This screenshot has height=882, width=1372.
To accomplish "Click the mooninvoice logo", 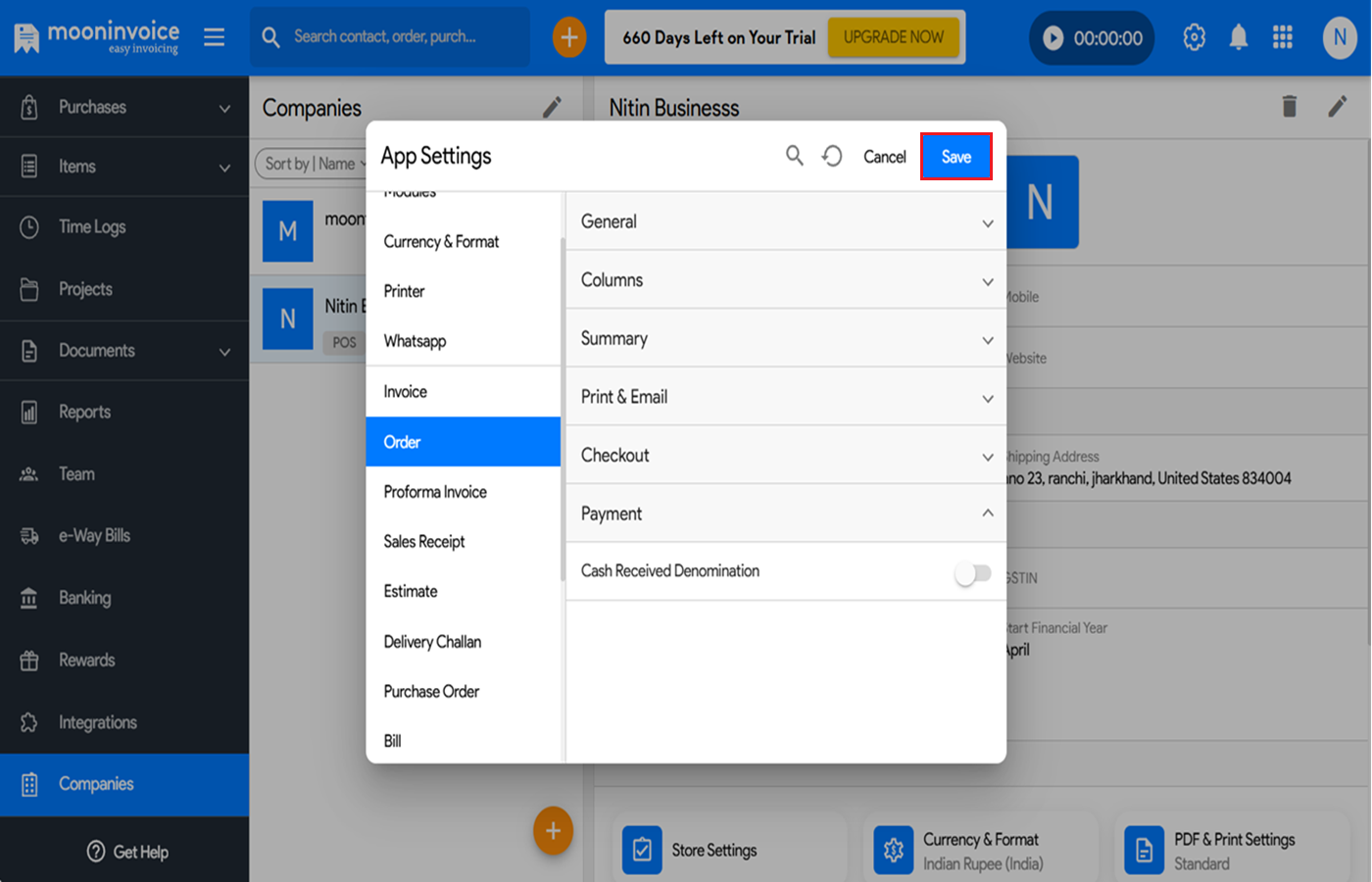I will pyautogui.click(x=97, y=37).
